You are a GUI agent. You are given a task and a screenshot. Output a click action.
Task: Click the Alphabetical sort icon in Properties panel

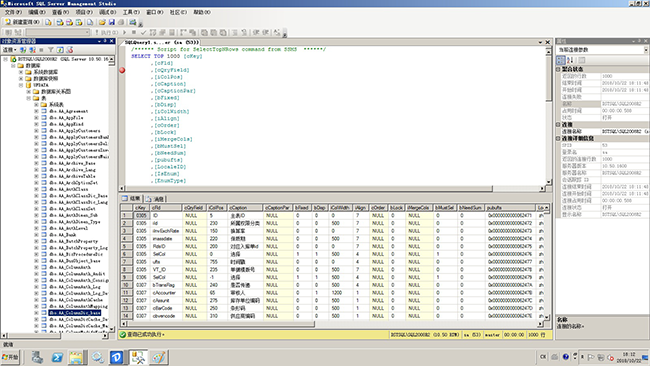[570, 60]
